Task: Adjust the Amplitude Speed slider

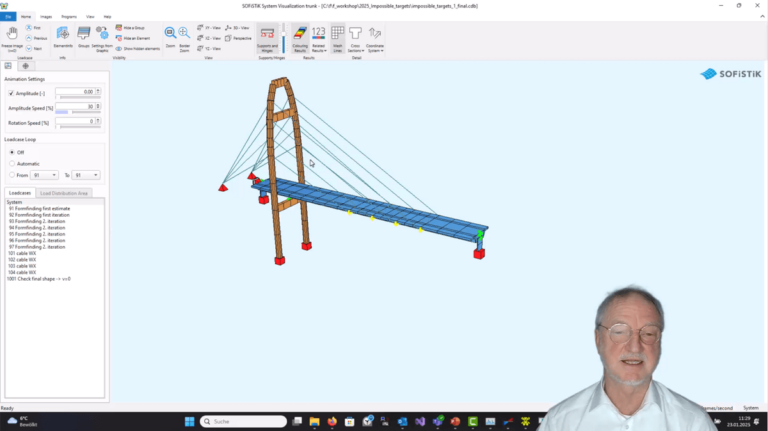Action: [x=78, y=112]
